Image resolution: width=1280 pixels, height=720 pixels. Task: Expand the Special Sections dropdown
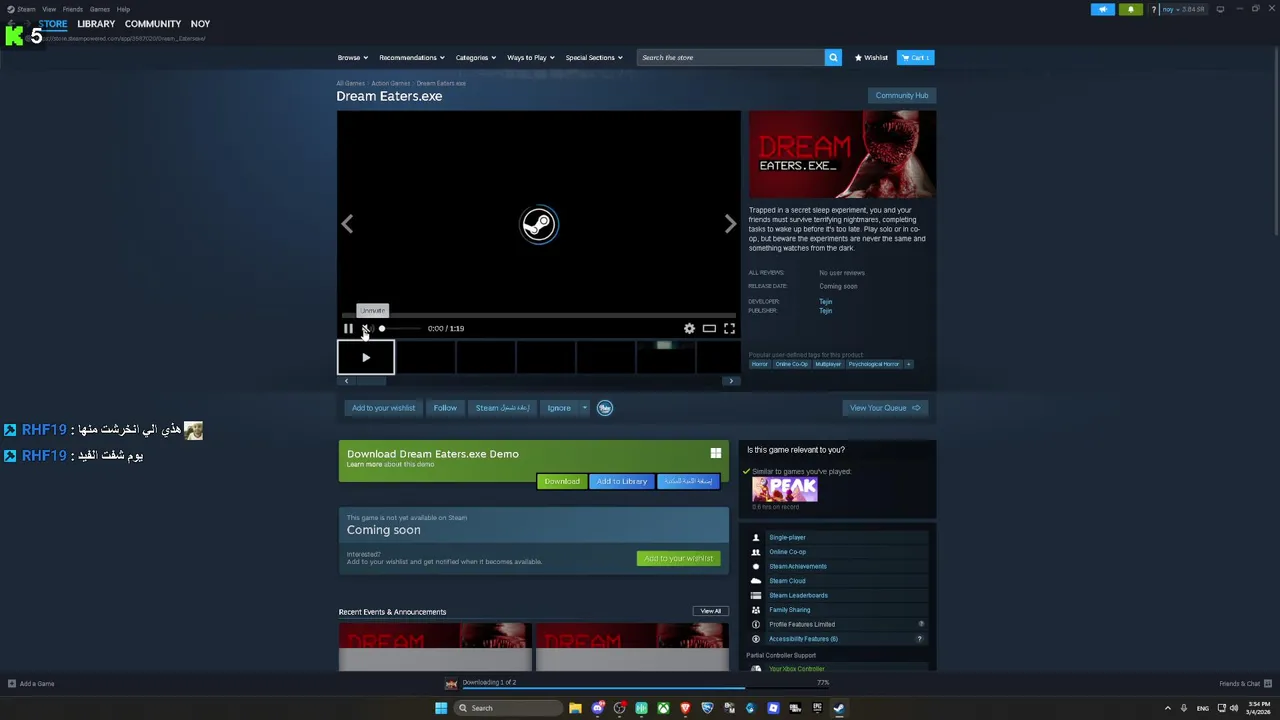click(594, 57)
